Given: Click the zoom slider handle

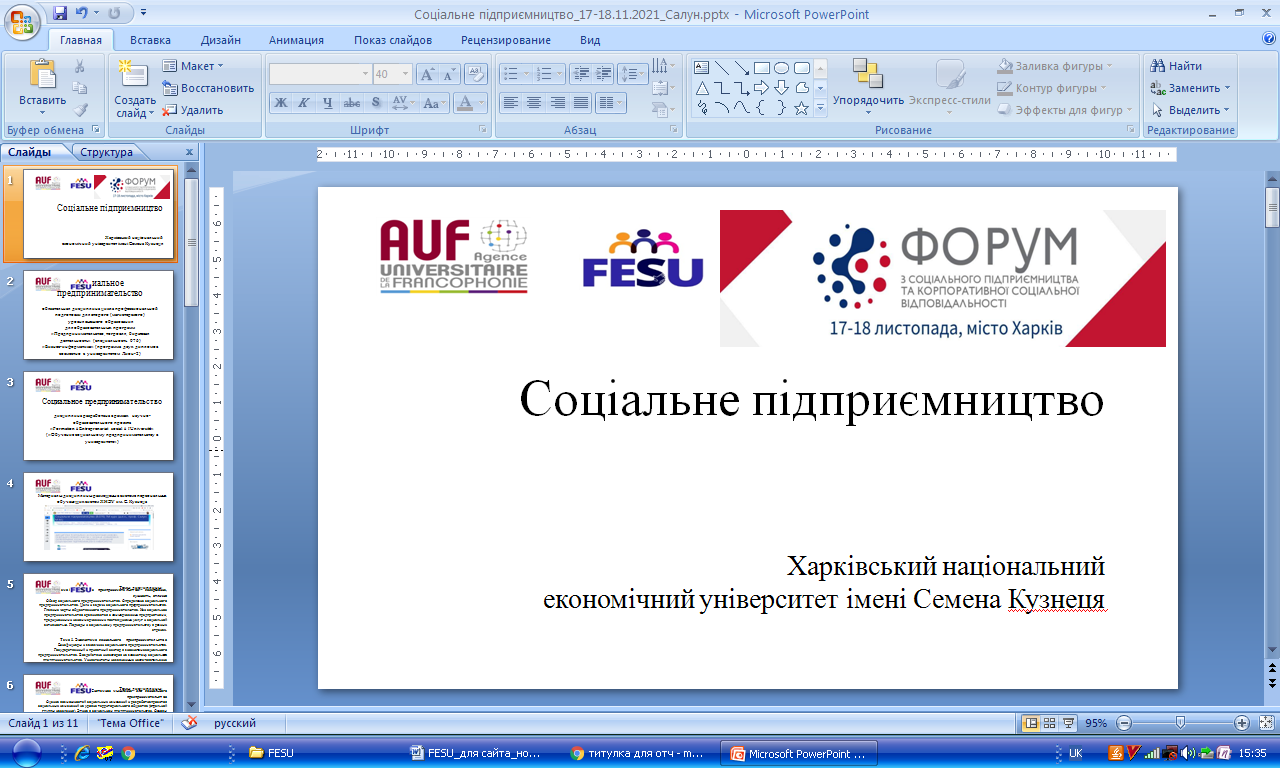Looking at the screenshot, I should click(1181, 722).
